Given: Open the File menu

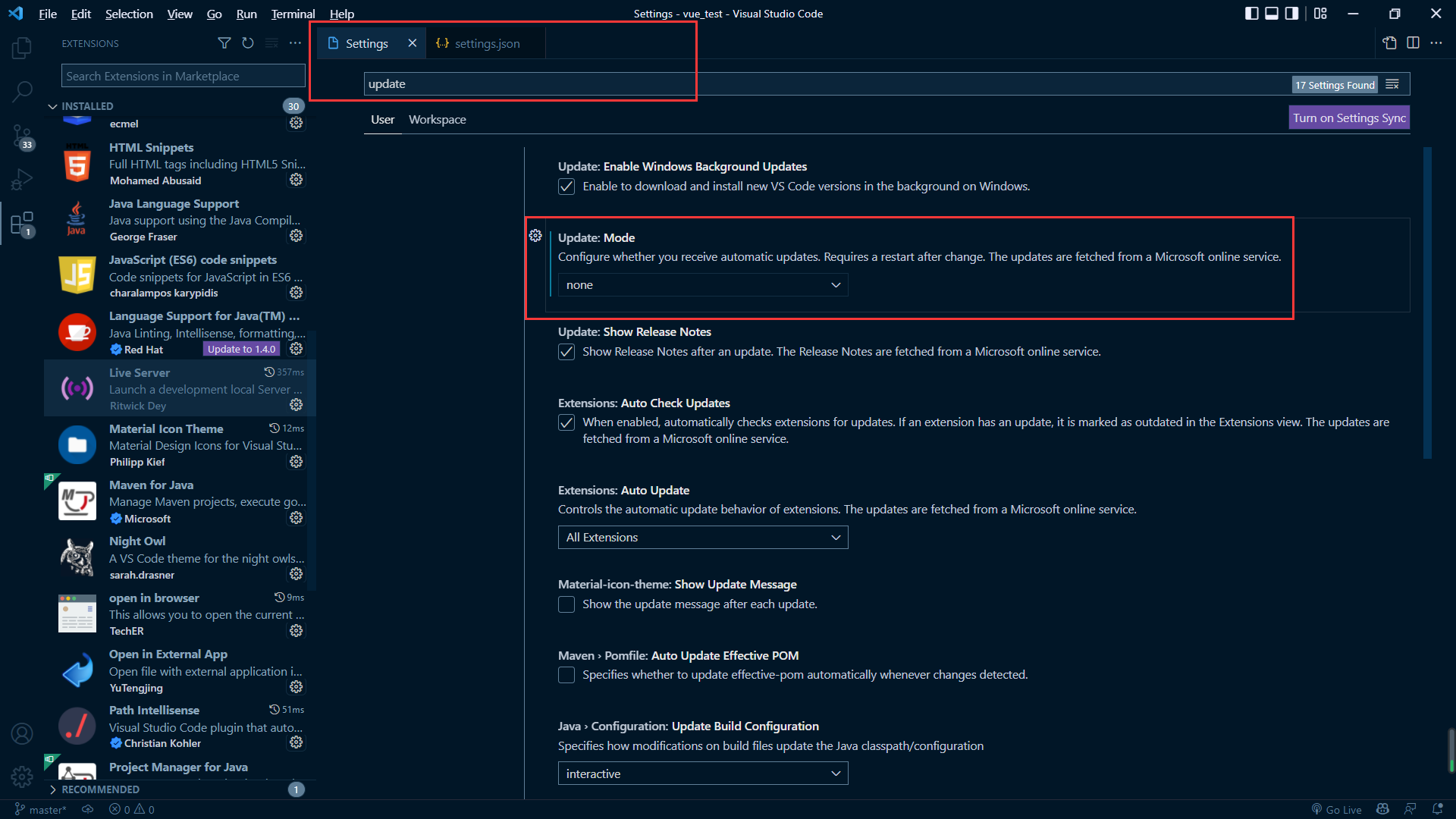Looking at the screenshot, I should coord(48,14).
